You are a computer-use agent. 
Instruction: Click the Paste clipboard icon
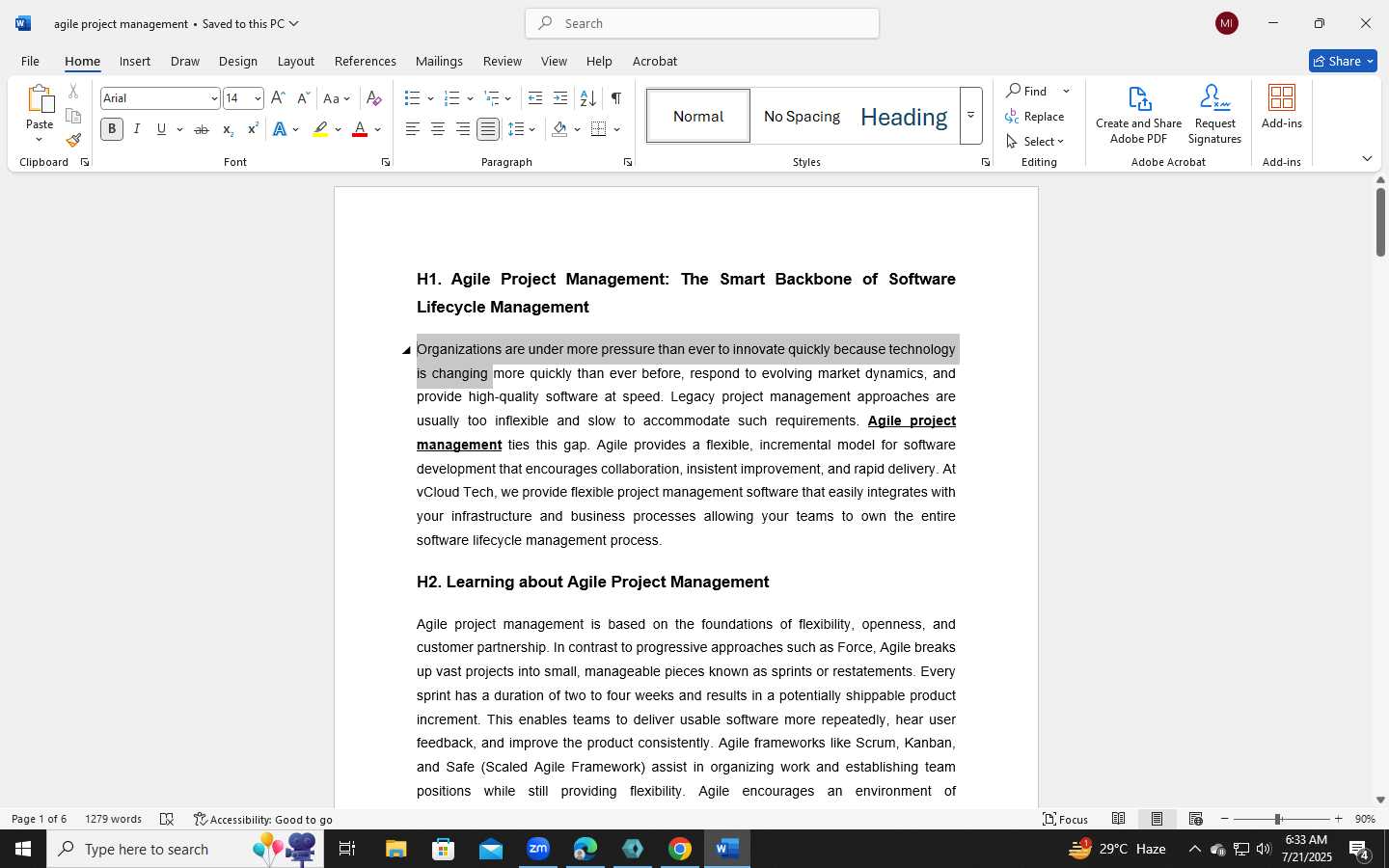click(x=40, y=98)
